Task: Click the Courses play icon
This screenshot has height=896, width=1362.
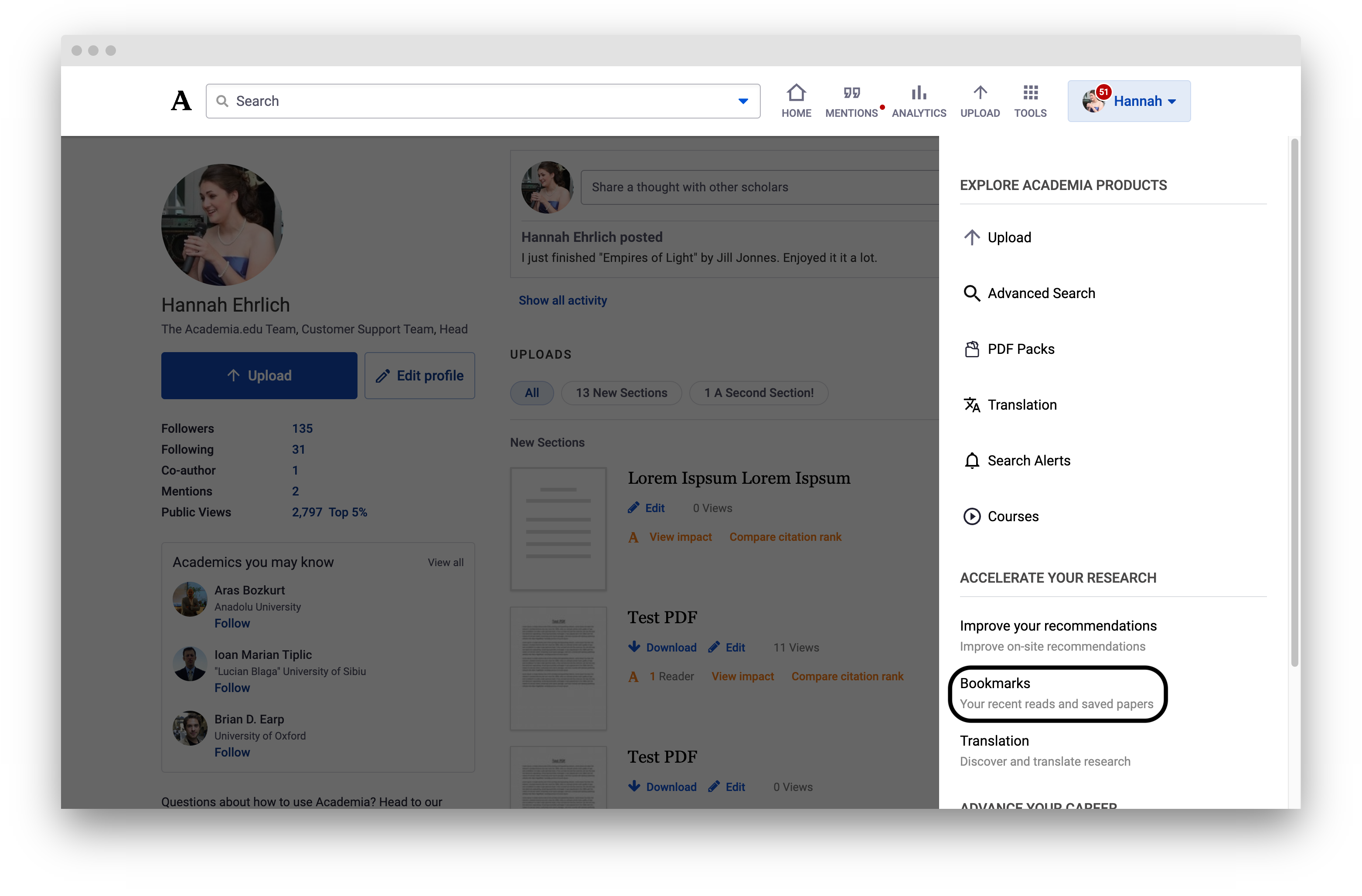Action: tap(972, 517)
